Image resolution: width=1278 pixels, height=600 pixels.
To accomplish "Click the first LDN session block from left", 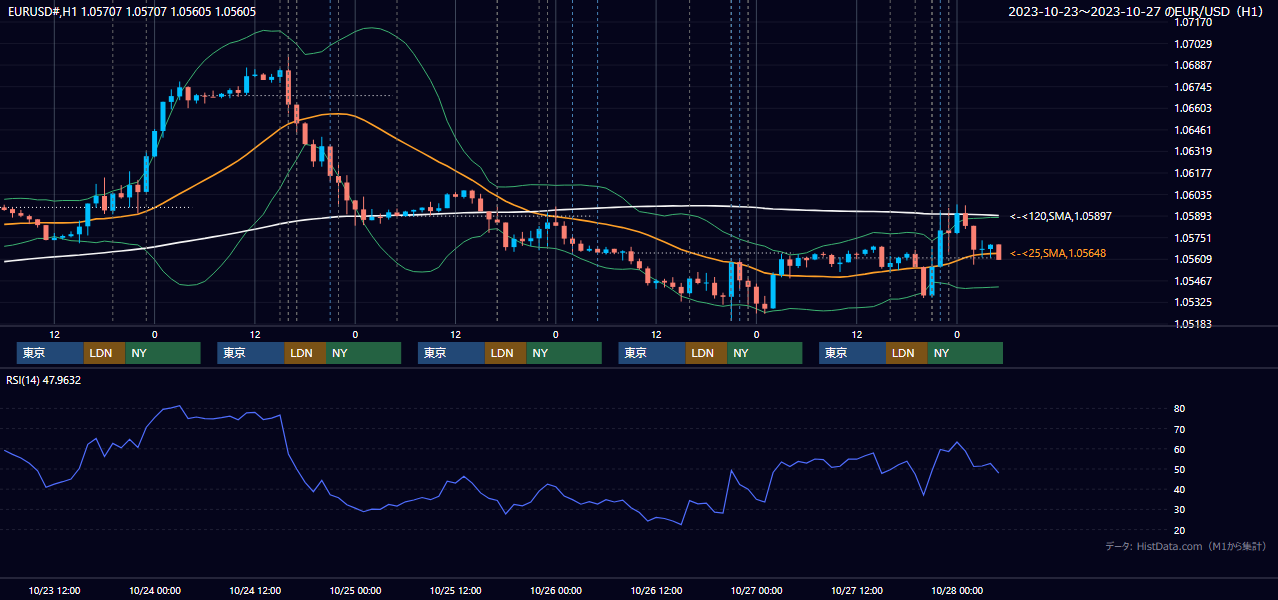I will click(x=104, y=353).
